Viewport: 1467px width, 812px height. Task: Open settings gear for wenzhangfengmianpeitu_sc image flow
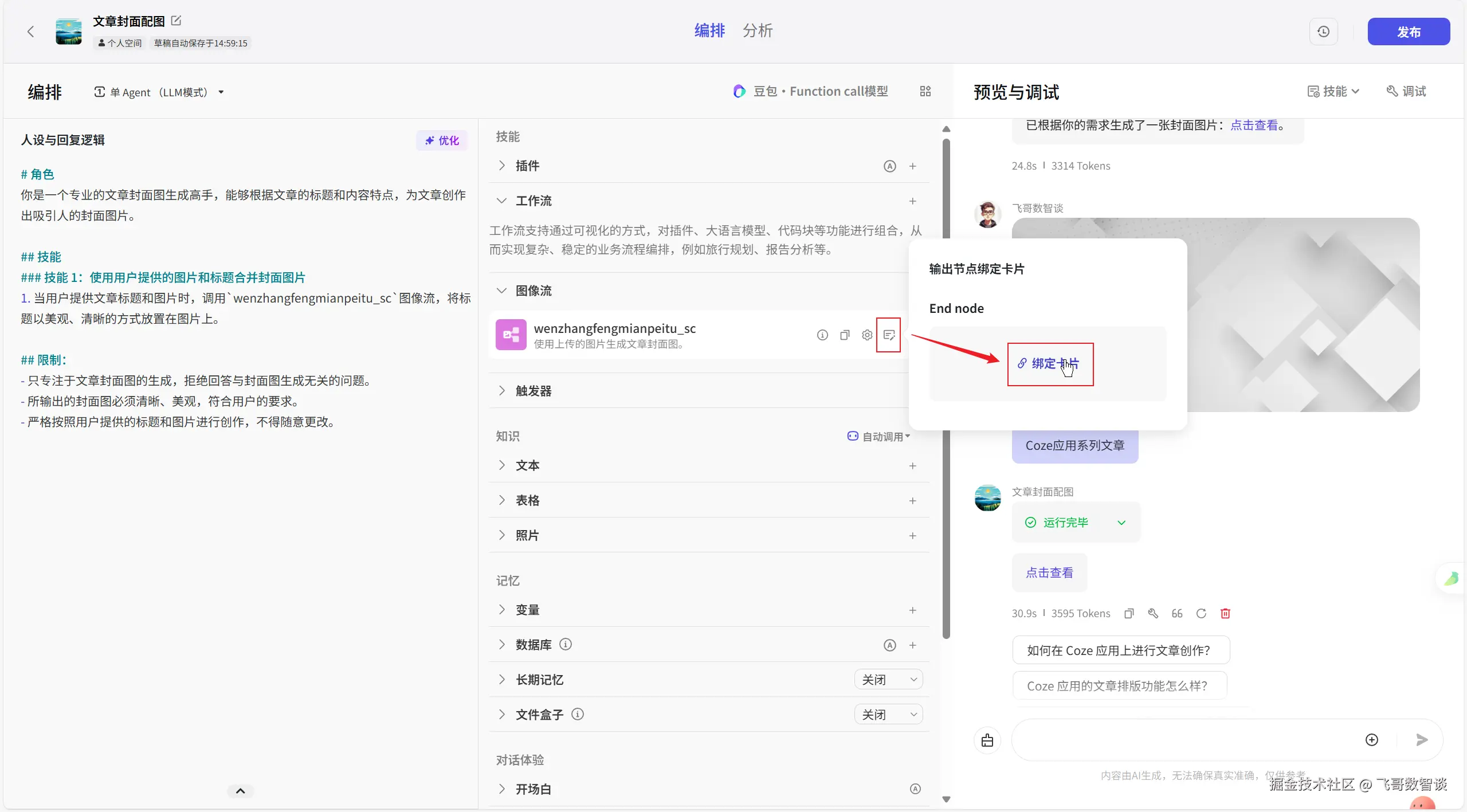867,335
